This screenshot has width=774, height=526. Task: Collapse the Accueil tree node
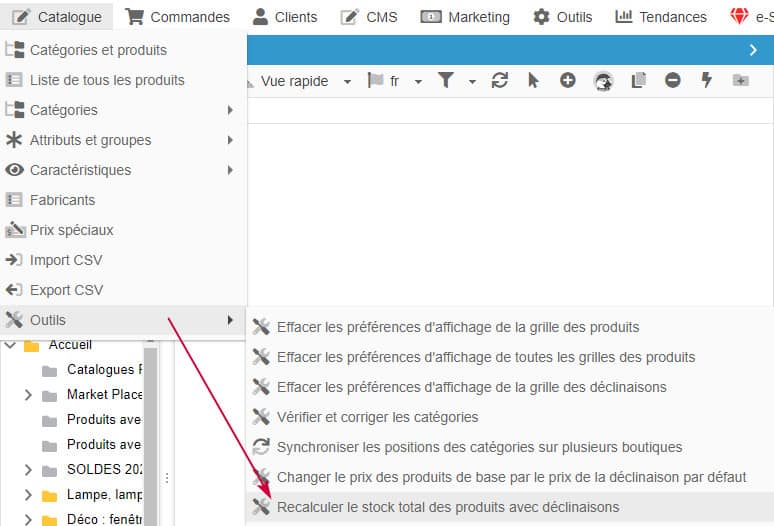(x=10, y=346)
